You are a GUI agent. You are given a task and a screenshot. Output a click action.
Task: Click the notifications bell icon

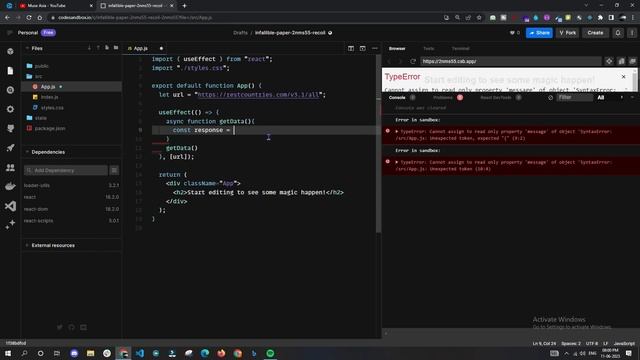(x=618, y=33)
